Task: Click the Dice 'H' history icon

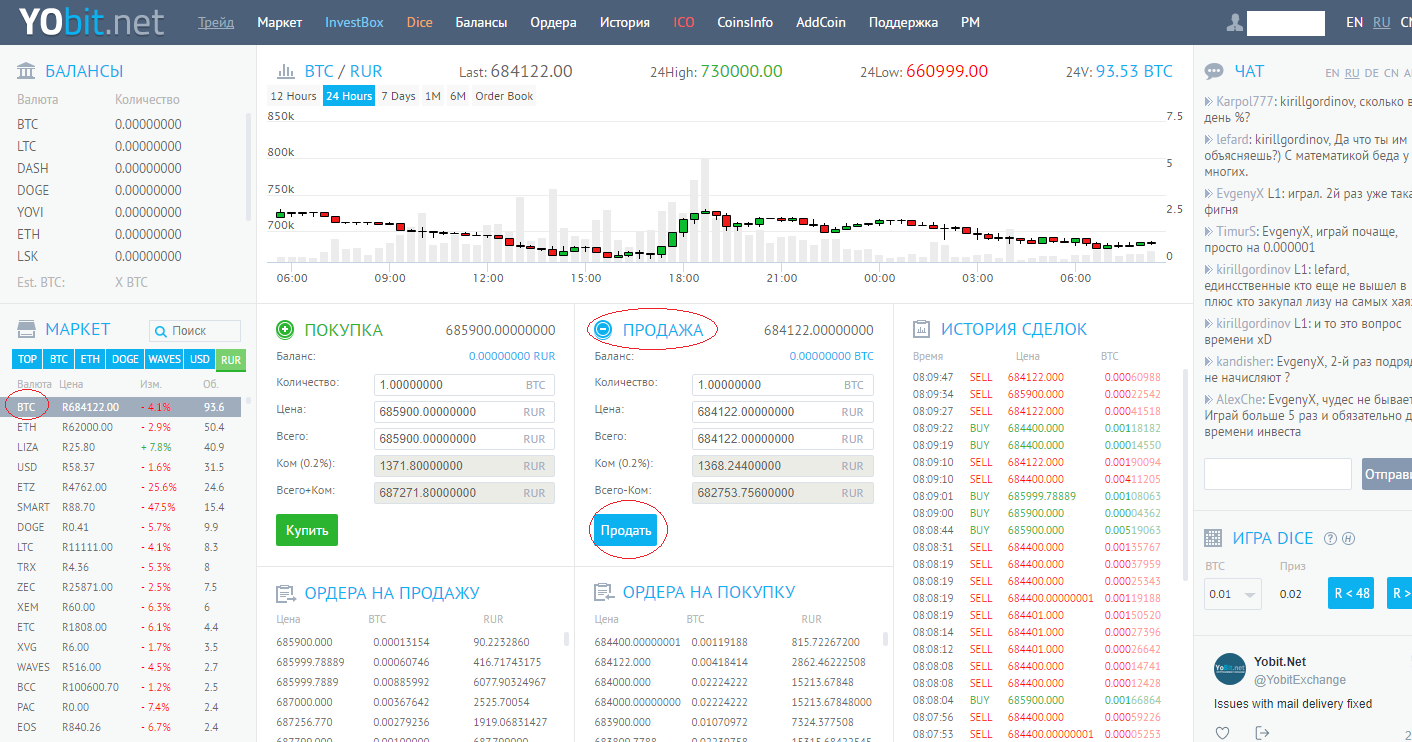Action: (1348, 538)
